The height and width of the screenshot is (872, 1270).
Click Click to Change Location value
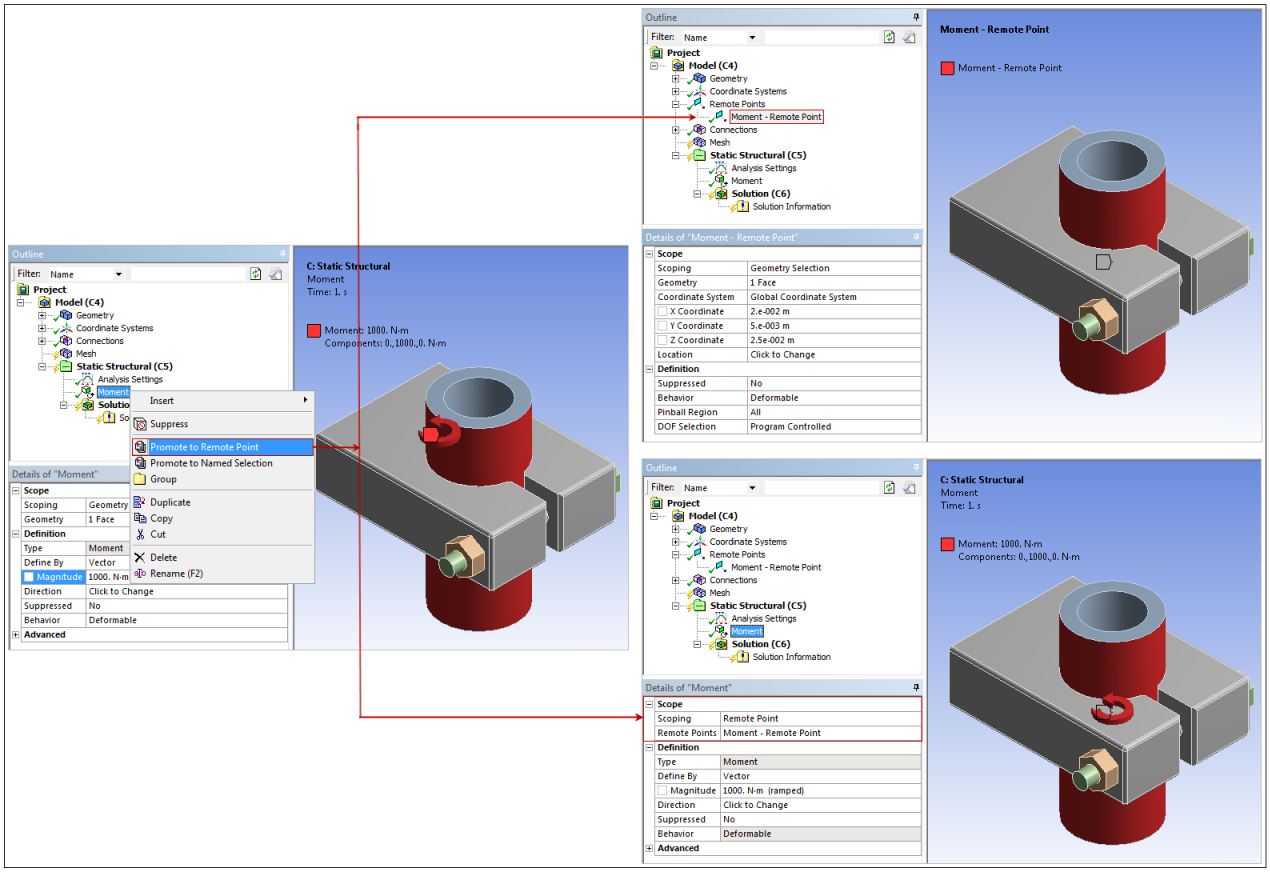click(x=834, y=355)
